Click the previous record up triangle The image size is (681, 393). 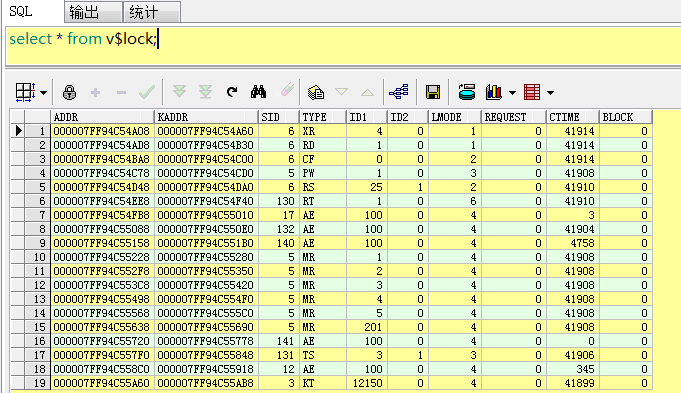click(367, 92)
